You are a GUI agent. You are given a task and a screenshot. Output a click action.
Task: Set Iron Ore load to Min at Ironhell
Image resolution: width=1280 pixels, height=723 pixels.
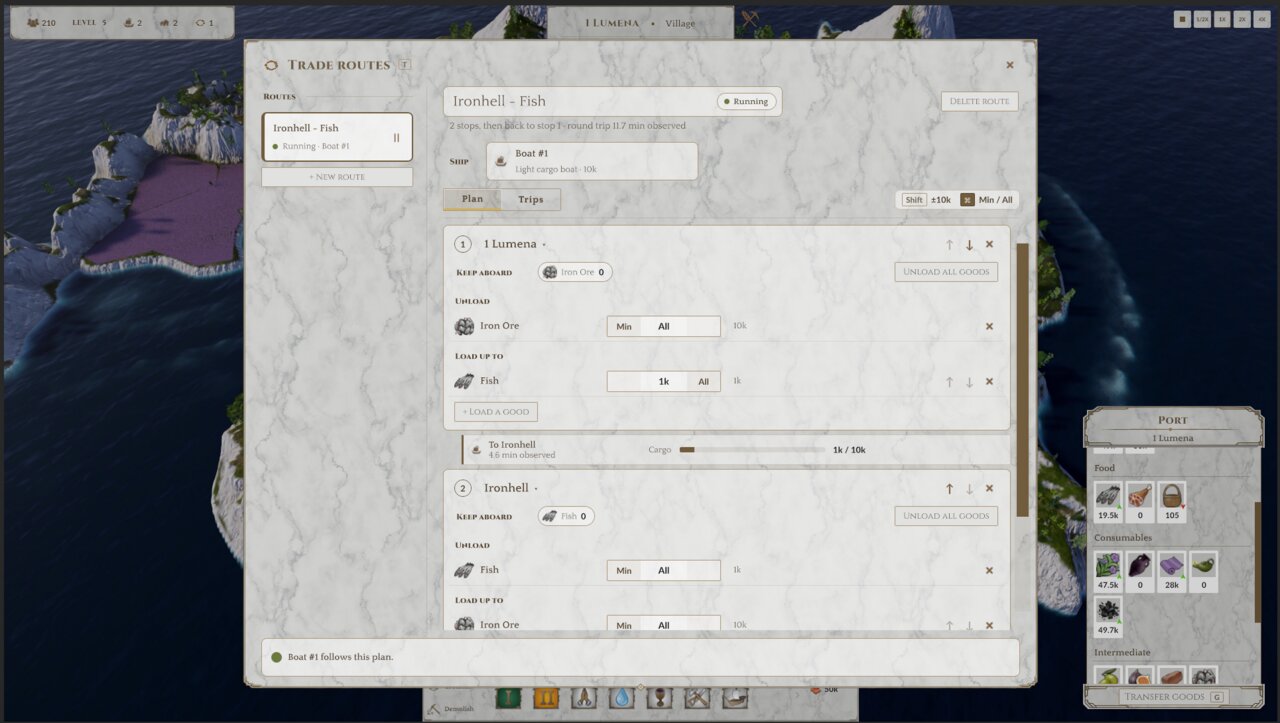(624, 625)
